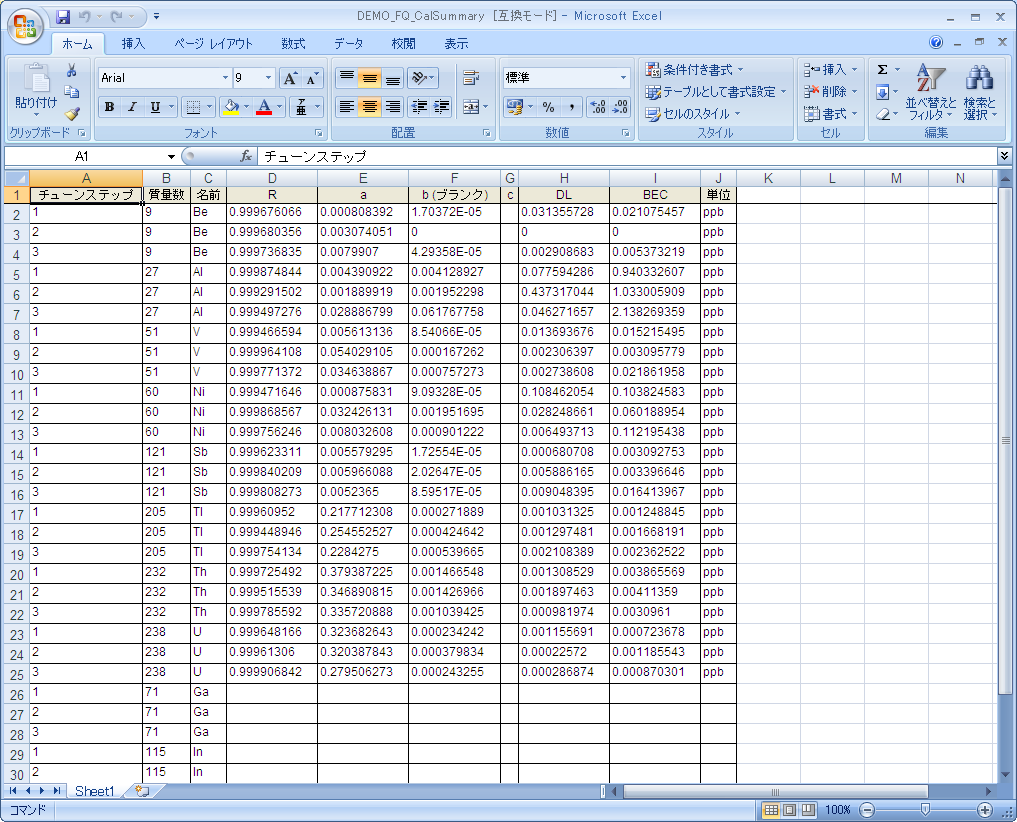Click the horizontal scrollbar thumb
The image size is (1017, 822).
pos(775,792)
